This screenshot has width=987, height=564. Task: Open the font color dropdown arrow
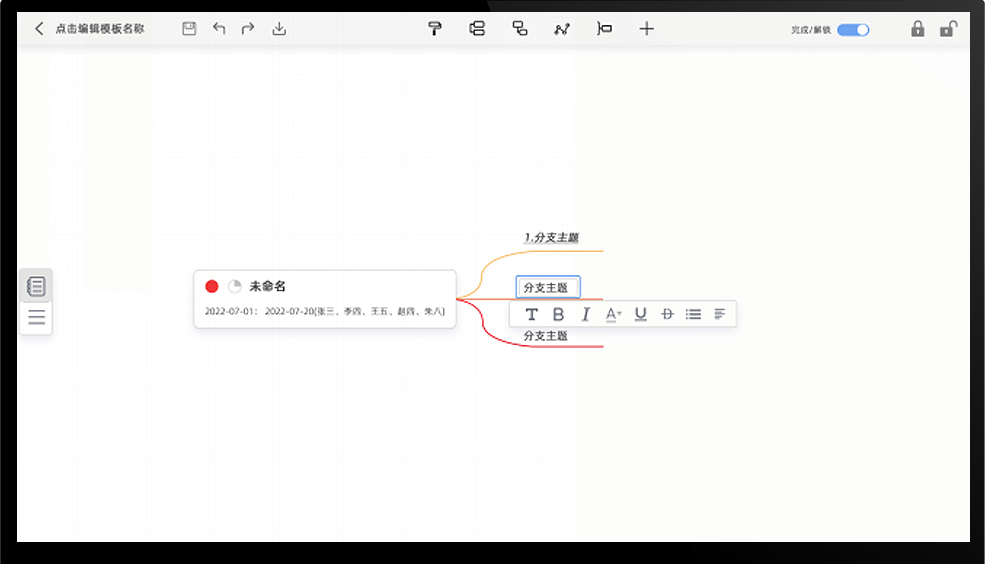tap(619, 313)
